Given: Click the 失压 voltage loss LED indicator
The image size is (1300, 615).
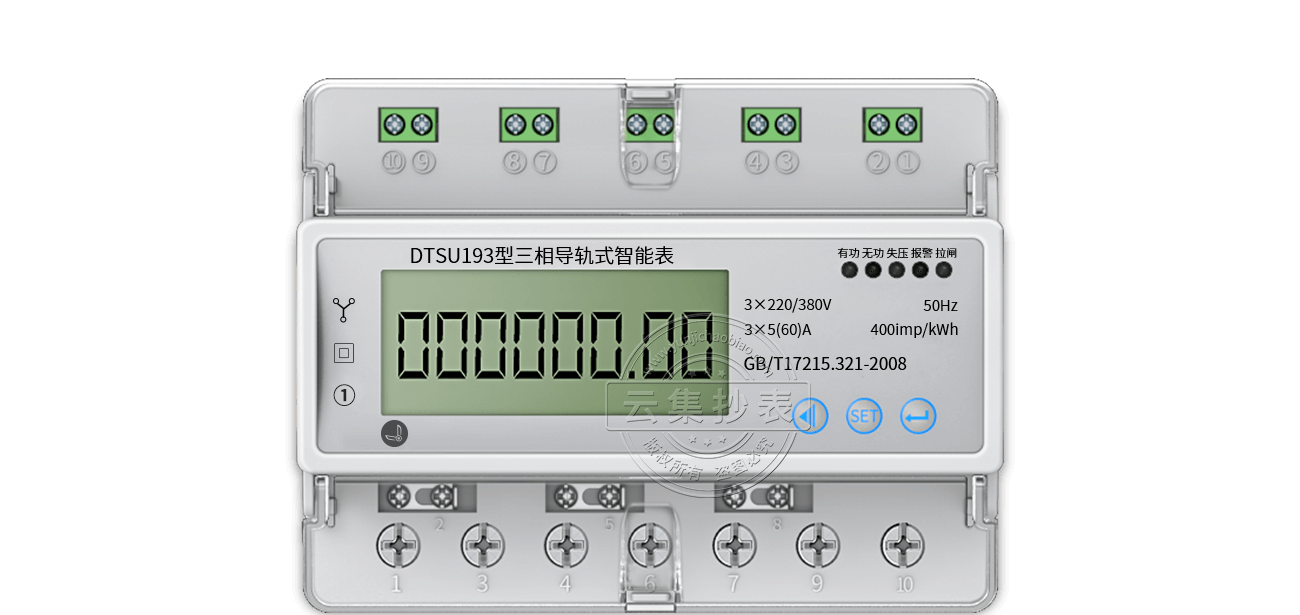Looking at the screenshot, I should tap(897, 270).
